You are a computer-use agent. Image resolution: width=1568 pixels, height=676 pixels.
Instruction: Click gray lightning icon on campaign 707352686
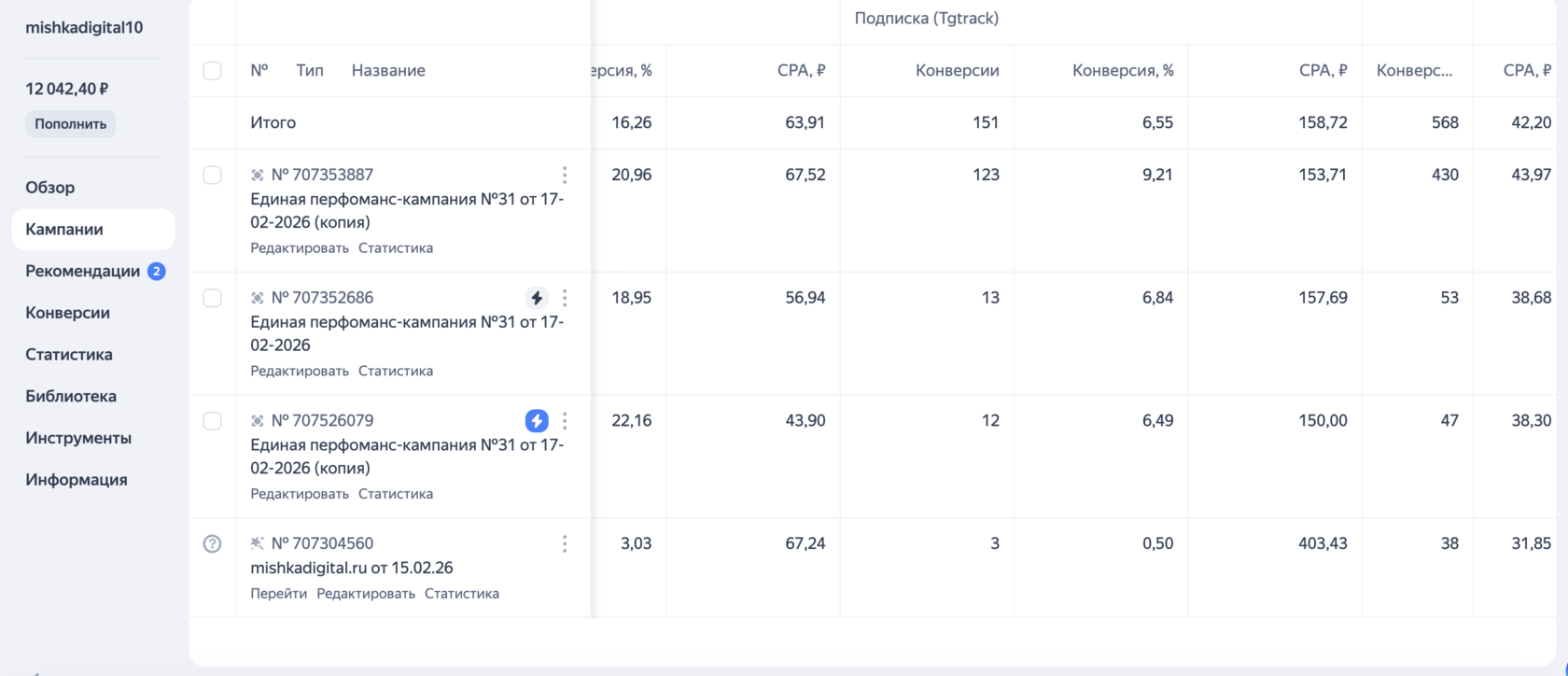tap(537, 298)
